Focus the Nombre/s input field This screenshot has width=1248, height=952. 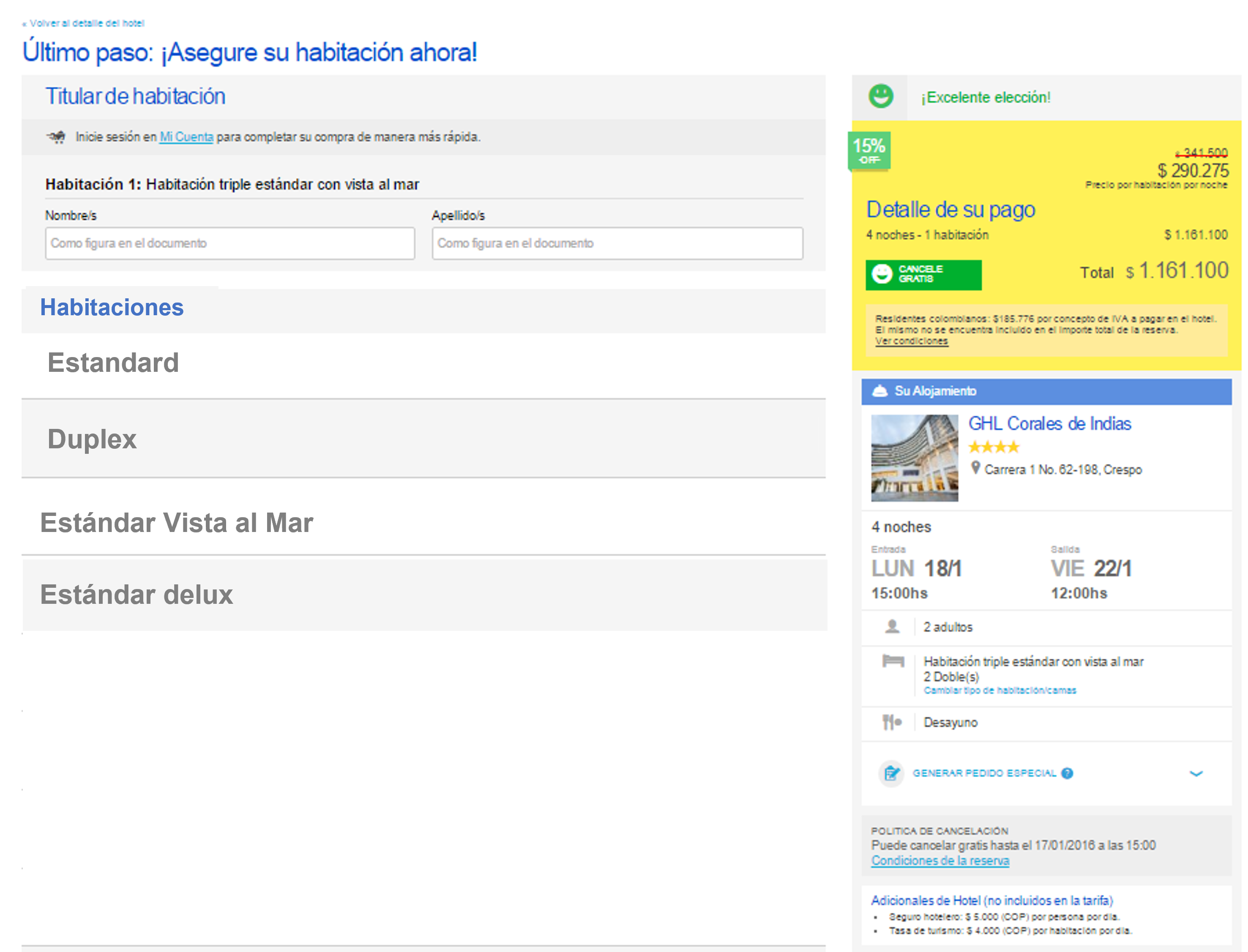tap(229, 243)
